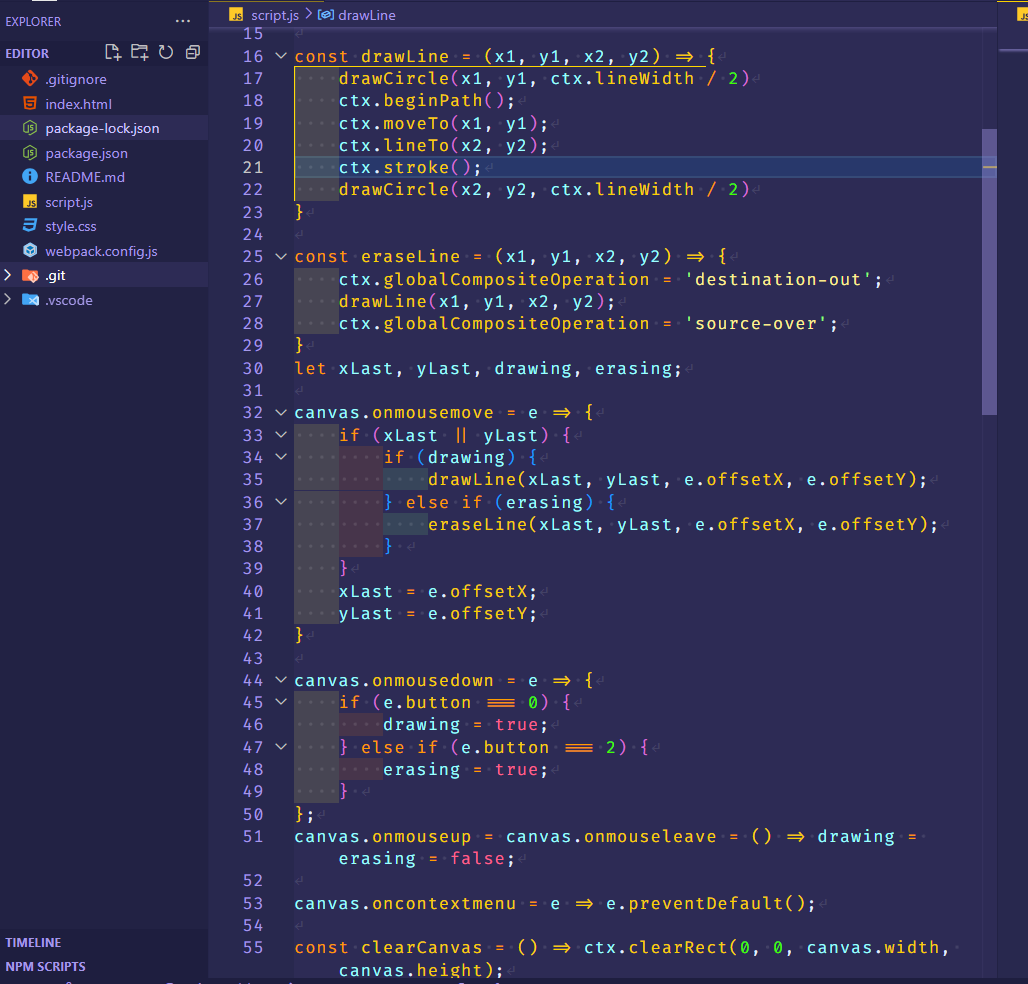Open package.json file
This screenshot has width=1028, height=984.
87,153
